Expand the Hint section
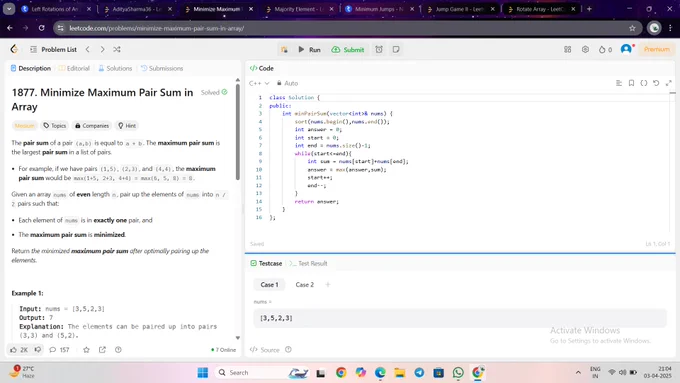Screen dimensions: 680x383 click(127, 125)
